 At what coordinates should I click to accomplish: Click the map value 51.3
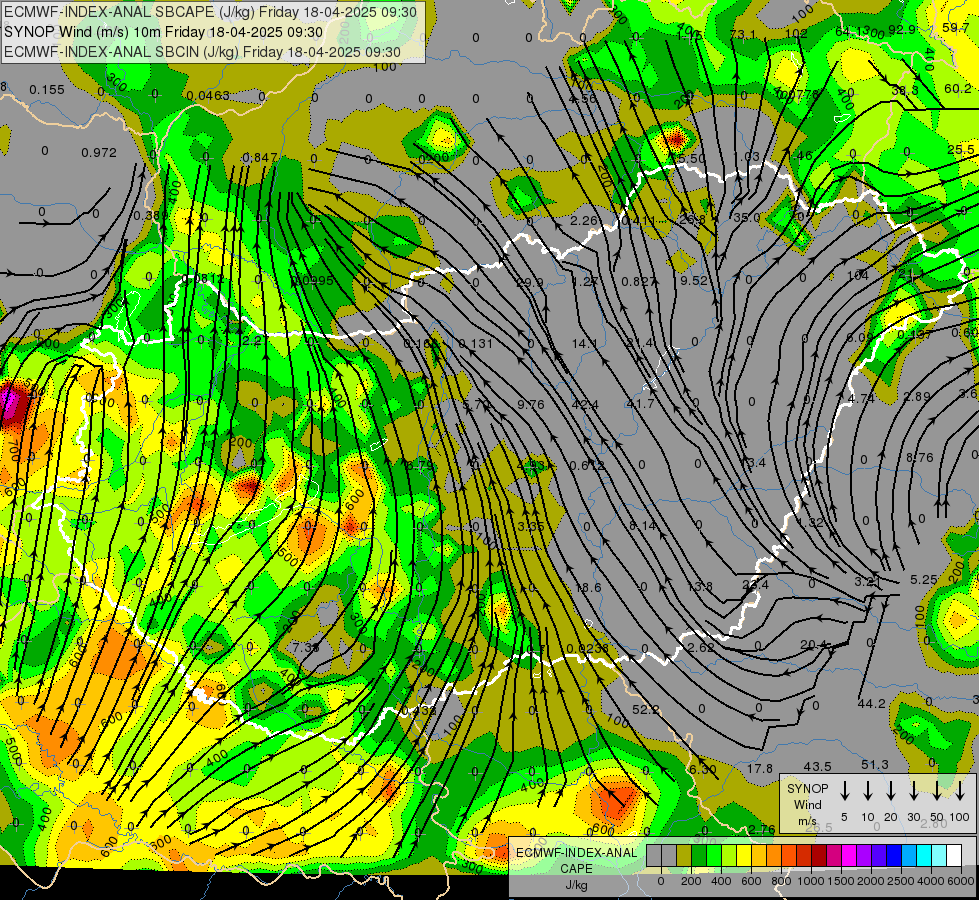click(x=875, y=764)
